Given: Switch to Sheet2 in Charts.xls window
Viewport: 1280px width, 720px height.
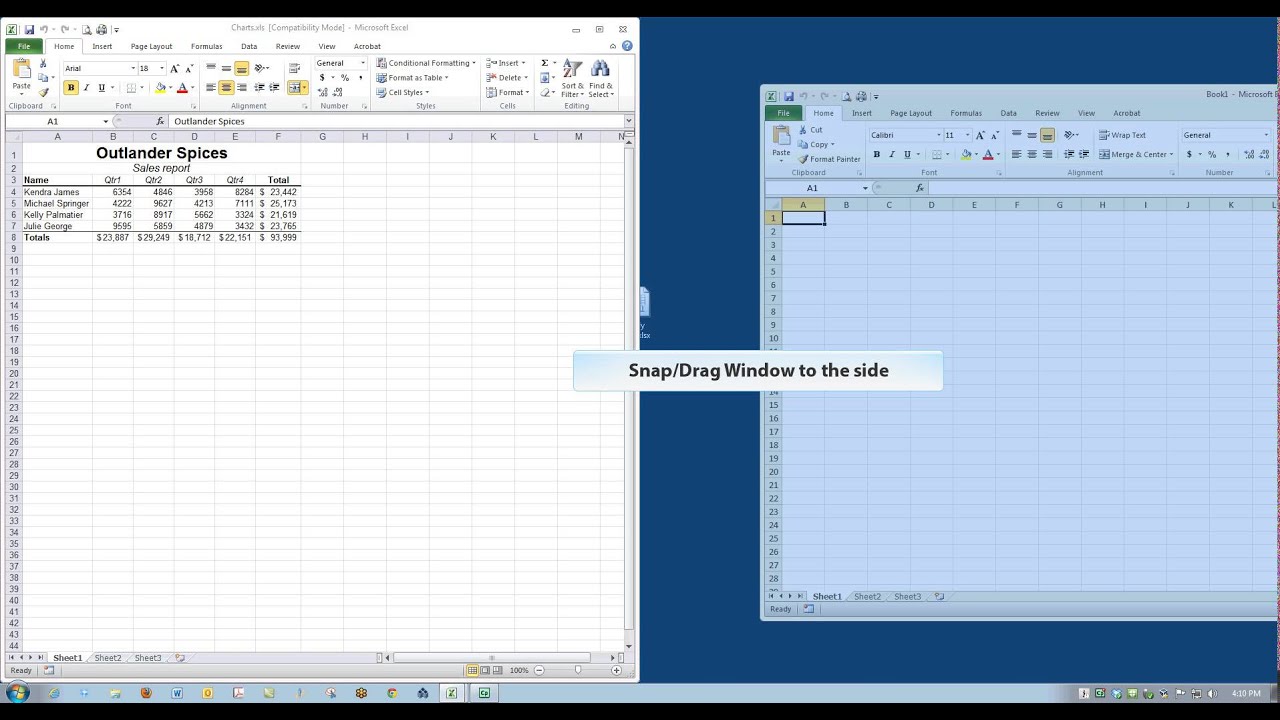Looking at the screenshot, I should click(107, 658).
